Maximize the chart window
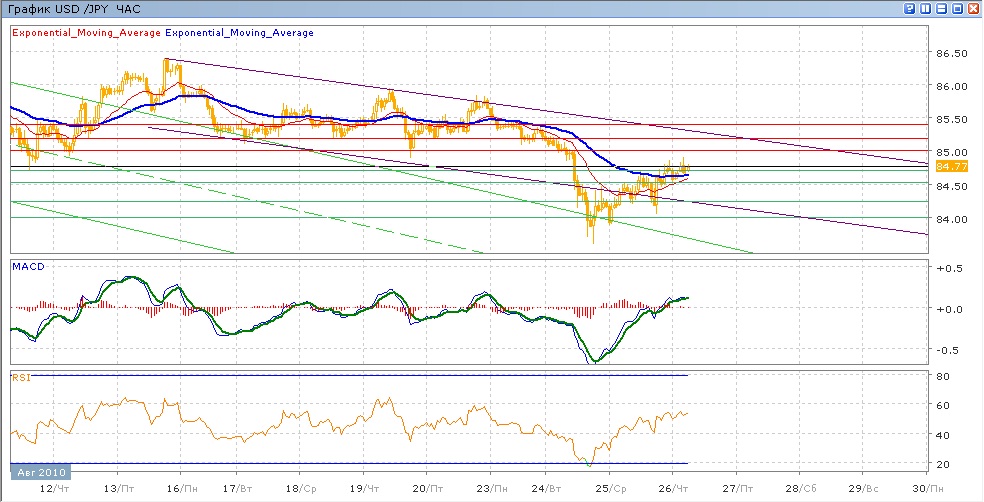The image size is (984, 502). pyautogui.click(x=957, y=8)
